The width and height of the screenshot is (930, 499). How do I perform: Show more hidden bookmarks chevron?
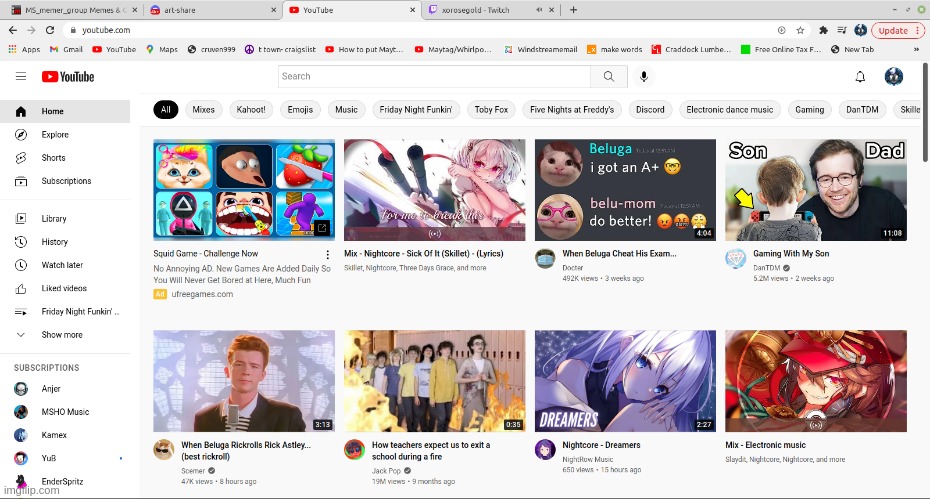click(916, 49)
